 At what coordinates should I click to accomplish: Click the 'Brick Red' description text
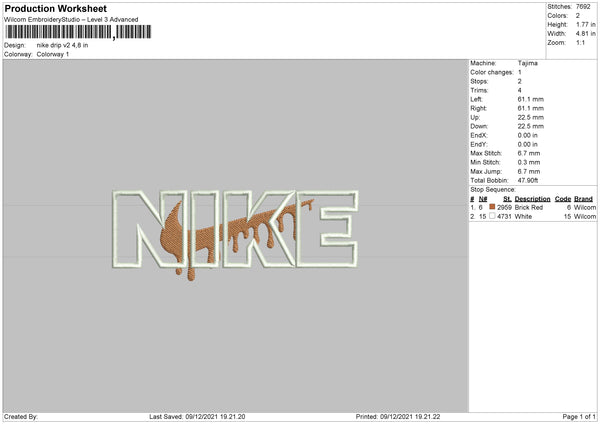tap(529, 207)
